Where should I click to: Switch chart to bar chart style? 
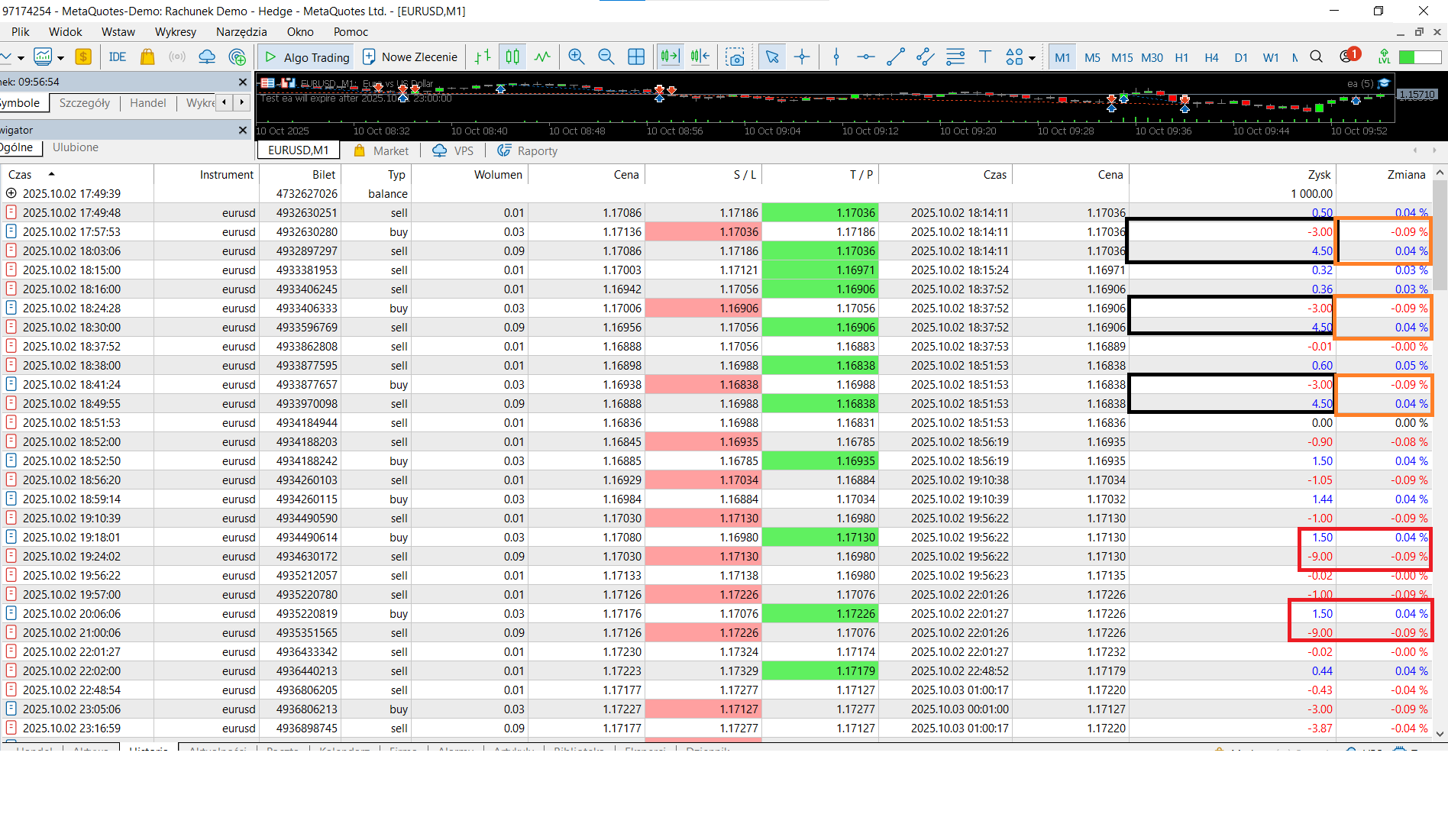coord(483,57)
